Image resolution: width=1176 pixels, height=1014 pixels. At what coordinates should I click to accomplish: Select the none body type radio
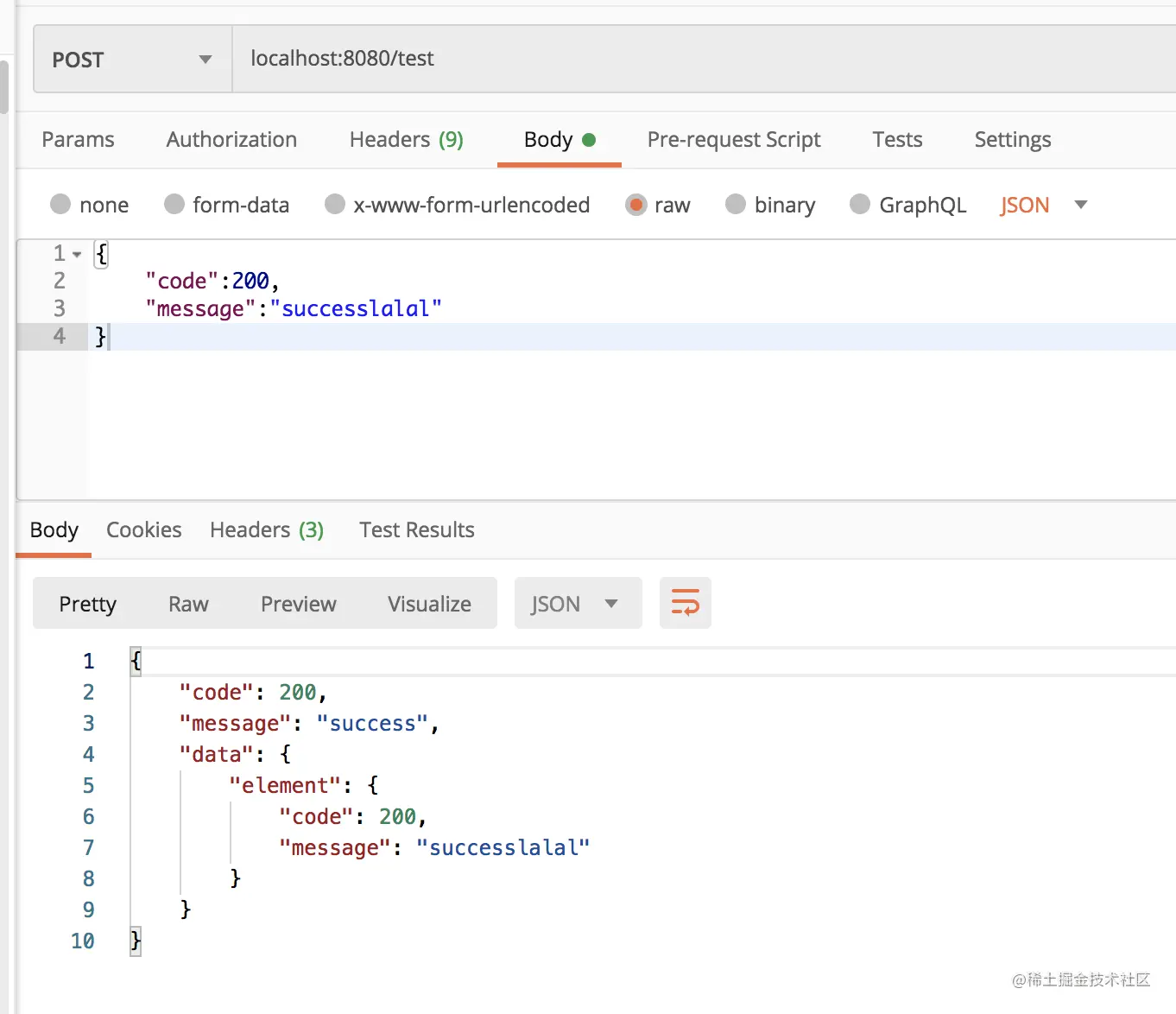(60, 205)
